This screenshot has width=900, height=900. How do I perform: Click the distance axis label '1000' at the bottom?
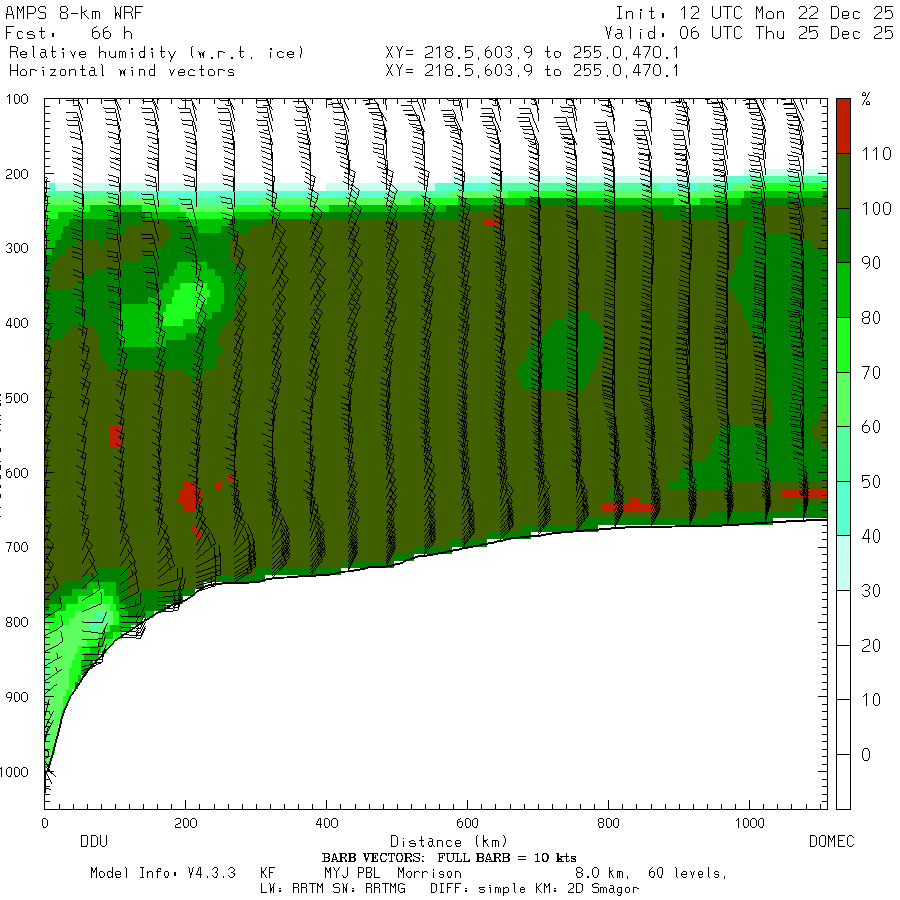750,823
